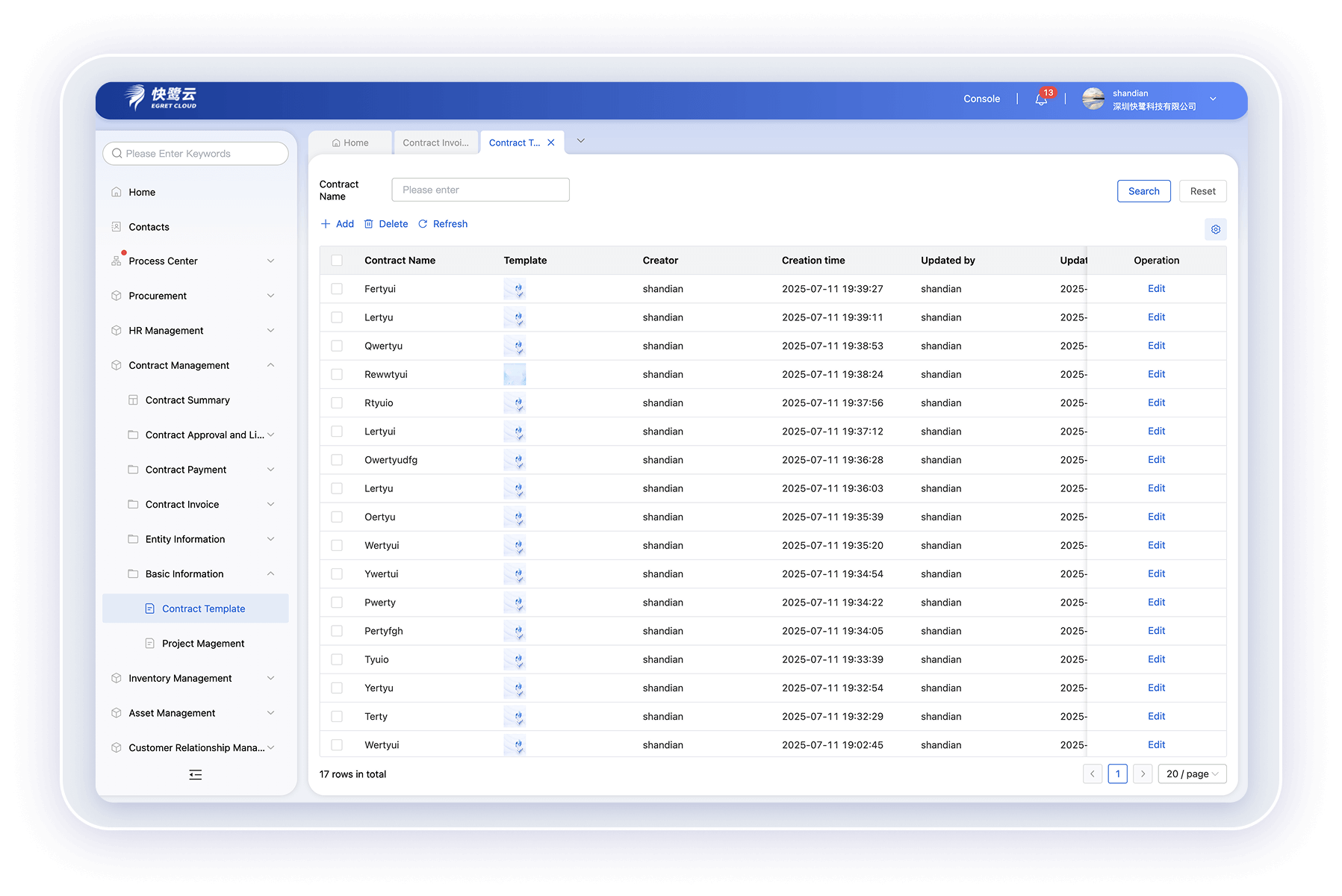Image resolution: width=1342 pixels, height=896 pixels.
Task: Tick the select-all checkbox in table header
Action: pyautogui.click(x=337, y=261)
